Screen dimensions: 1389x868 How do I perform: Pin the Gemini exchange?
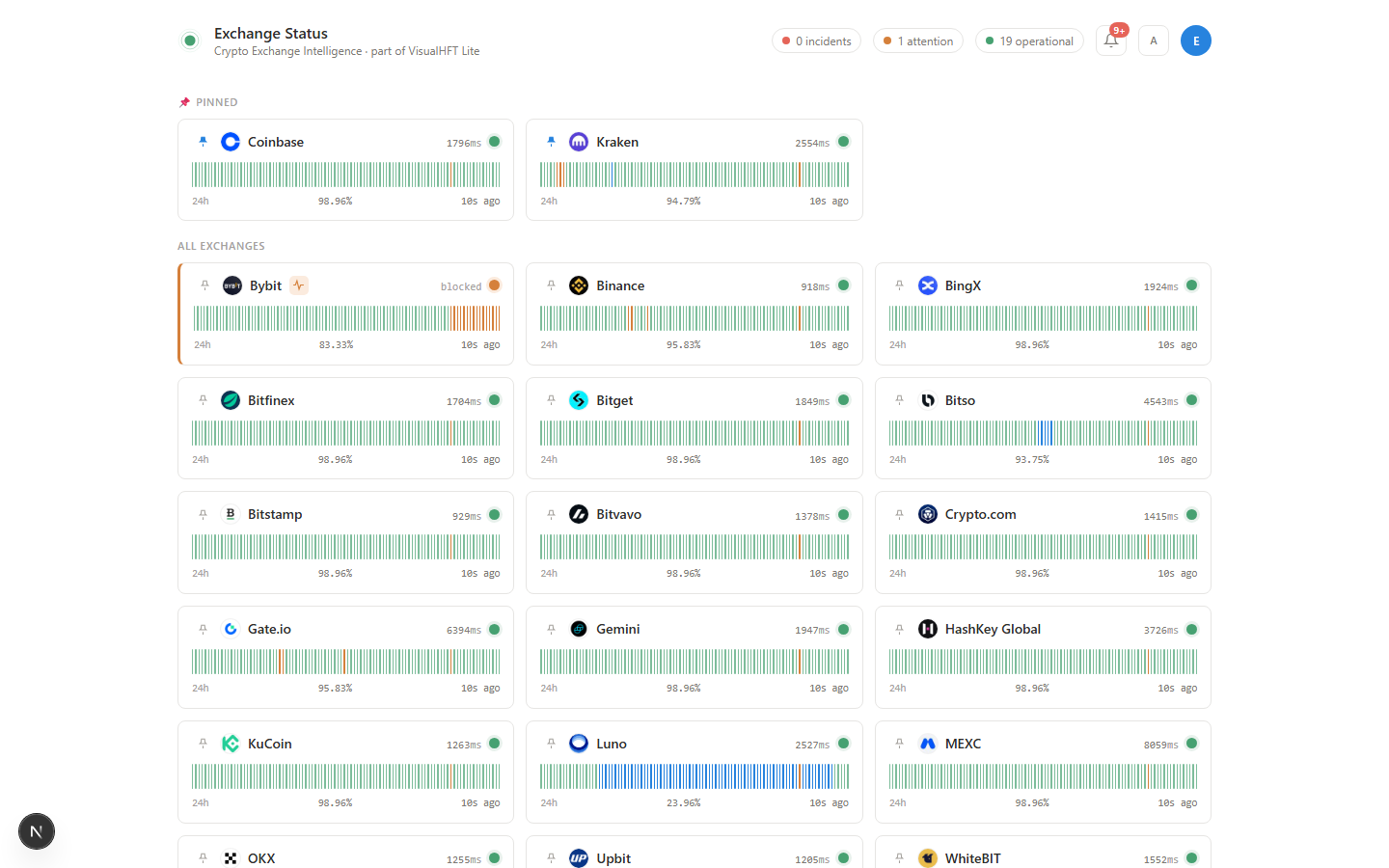pos(551,629)
